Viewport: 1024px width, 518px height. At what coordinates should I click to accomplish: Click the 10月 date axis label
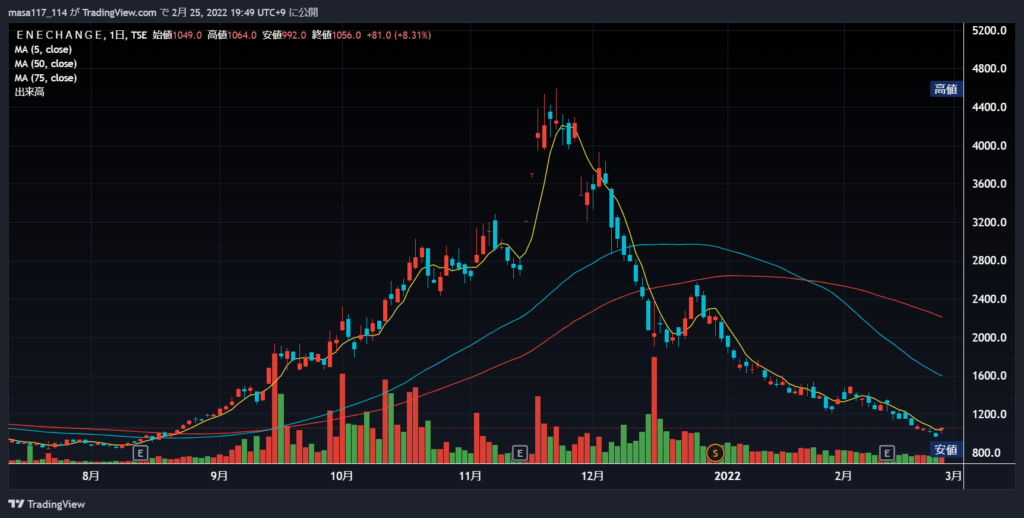click(342, 476)
